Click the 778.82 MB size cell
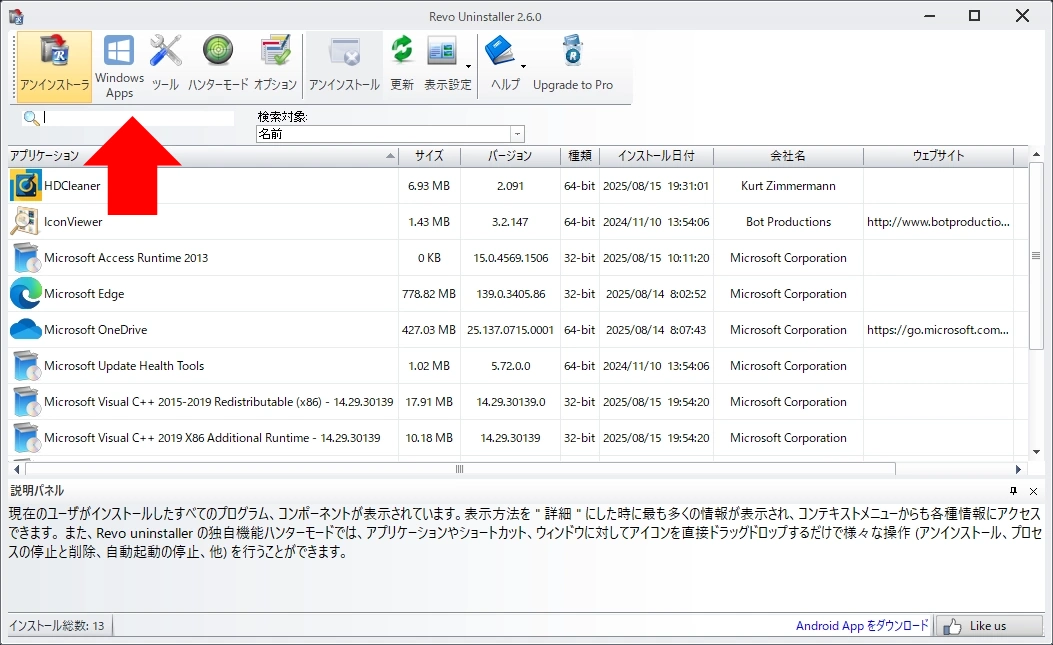The height and width of the screenshot is (645, 1053). [x=429, y=294]
